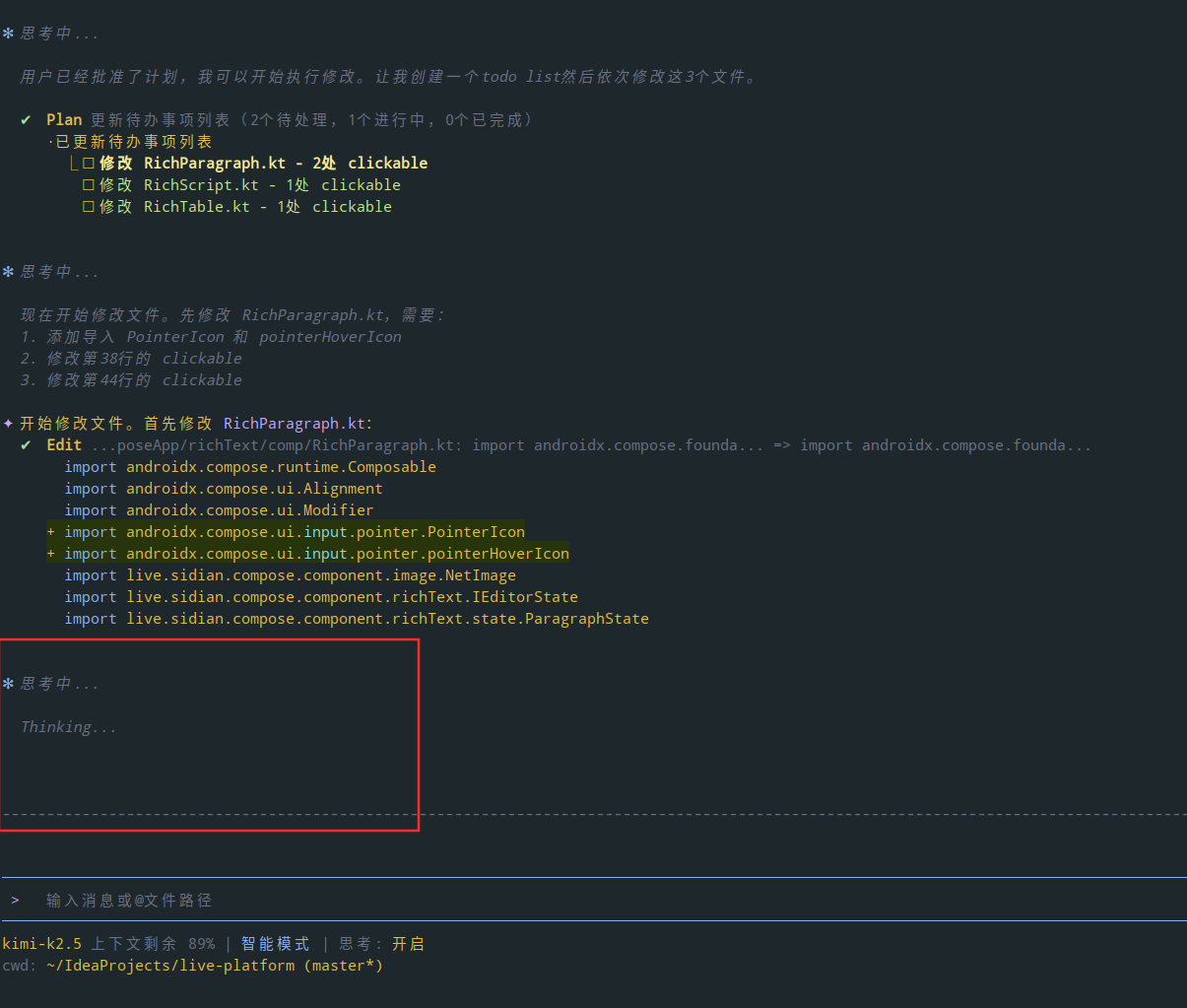Click the plus marker on the PointerIcon import line
This screenshot has height=1008, width=1187.
click(x=51, y=532)
